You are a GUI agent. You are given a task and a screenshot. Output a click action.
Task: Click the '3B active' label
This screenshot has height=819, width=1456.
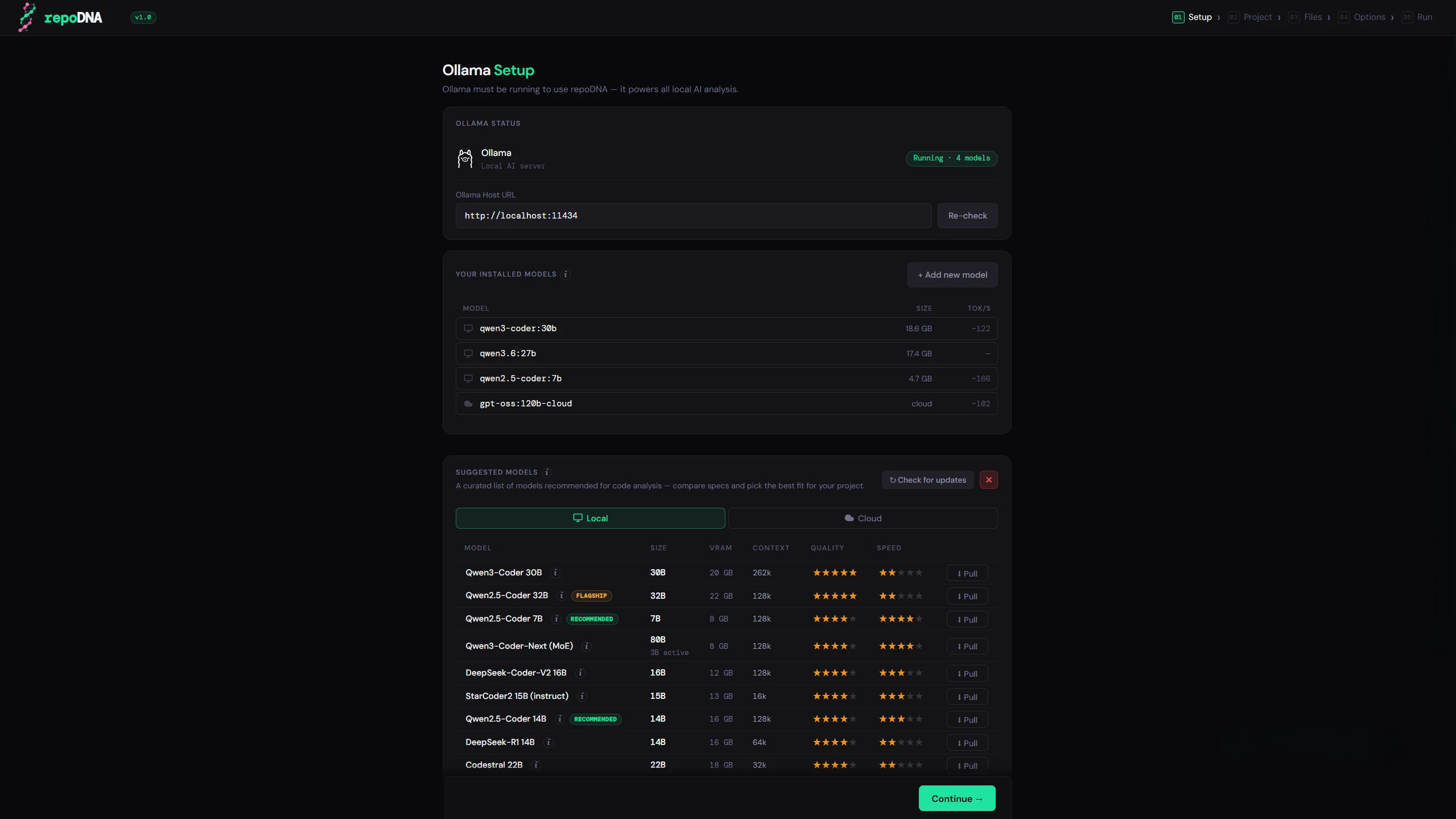(x=669, y=652)
